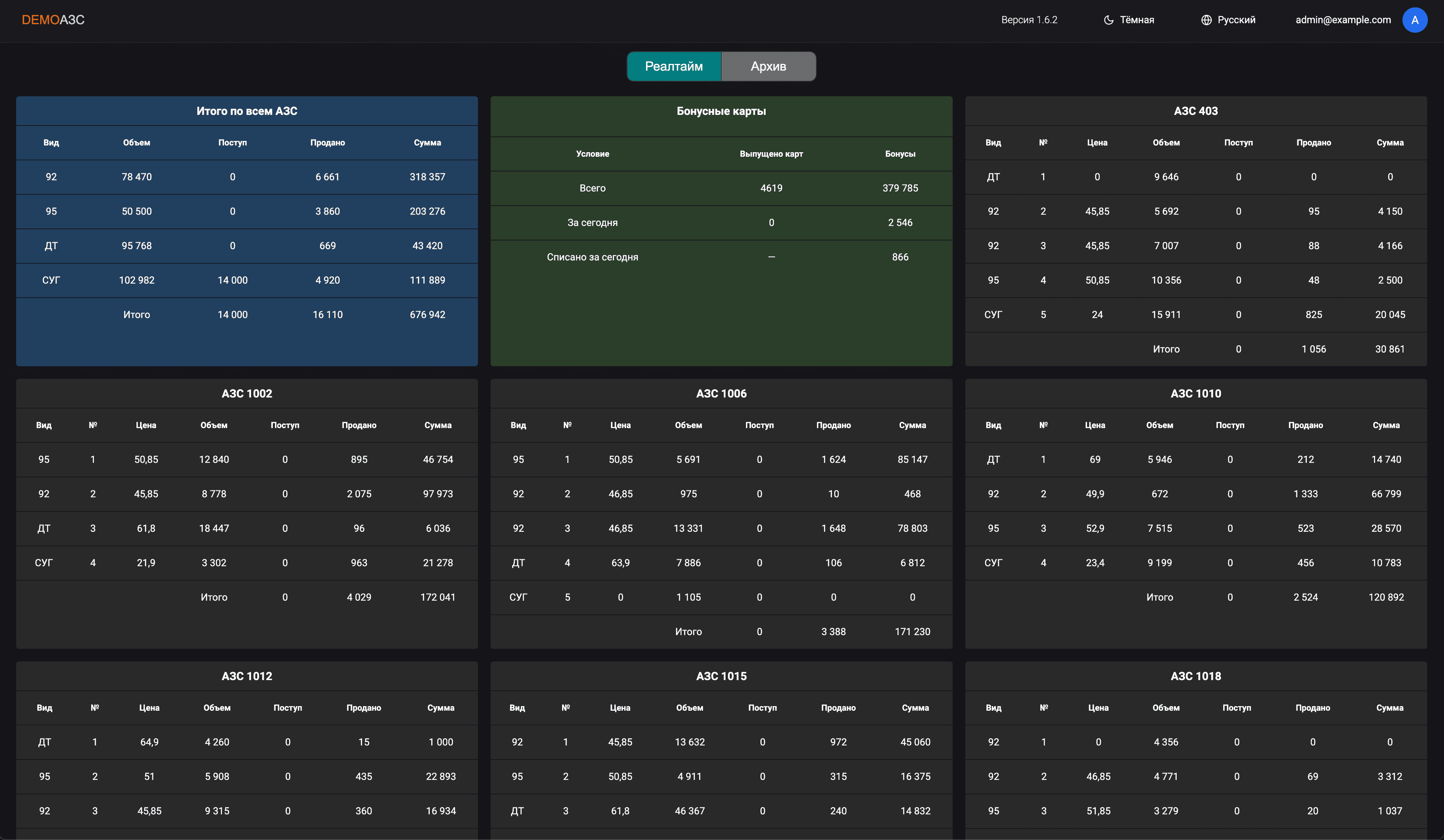Select the Итого по всем АЗС table header
Image resolution: width=1444 pixels, height=840 pixels.
point(246,111)
